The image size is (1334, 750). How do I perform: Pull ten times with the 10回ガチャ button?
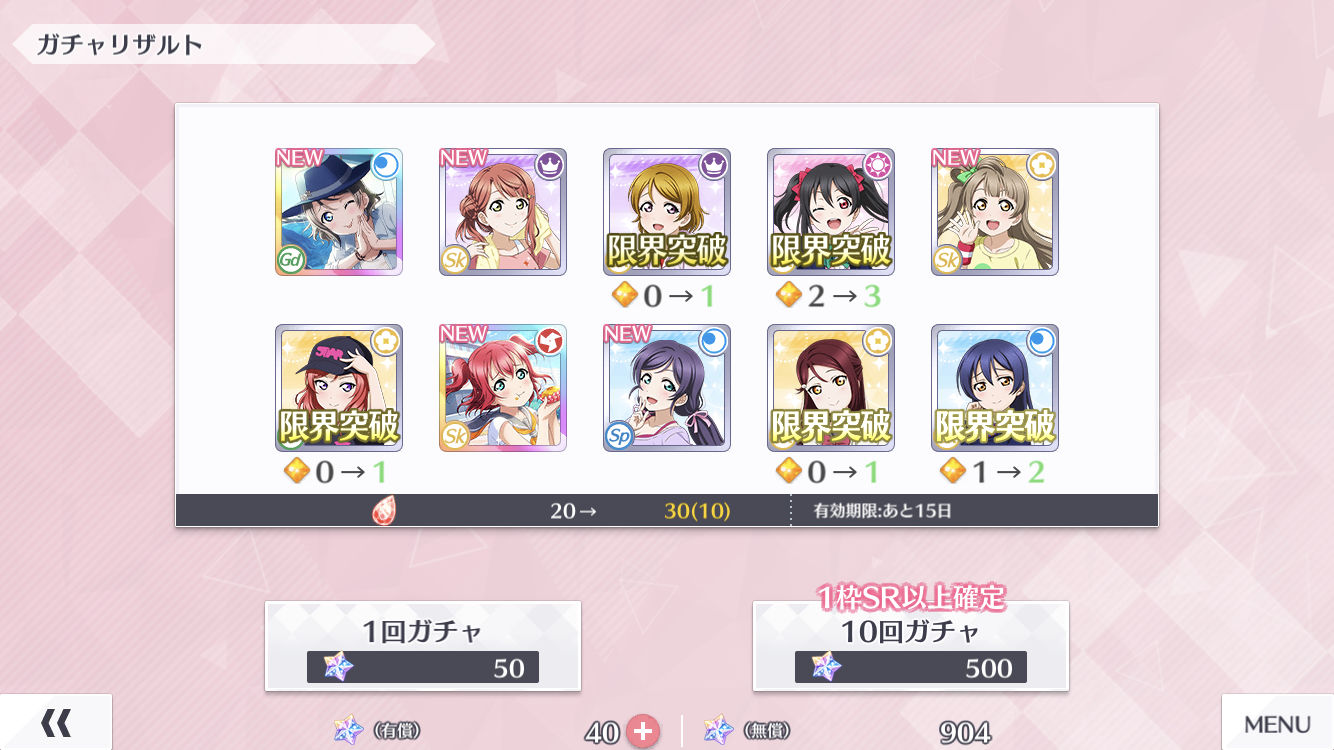(911, 646)
